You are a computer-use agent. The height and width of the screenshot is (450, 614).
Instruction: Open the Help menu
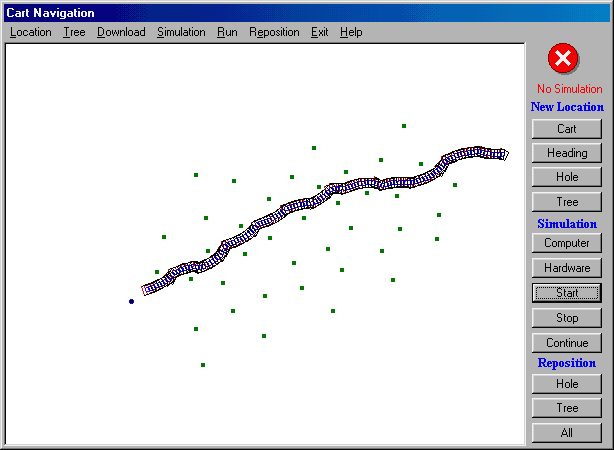(x=351, y=32)
